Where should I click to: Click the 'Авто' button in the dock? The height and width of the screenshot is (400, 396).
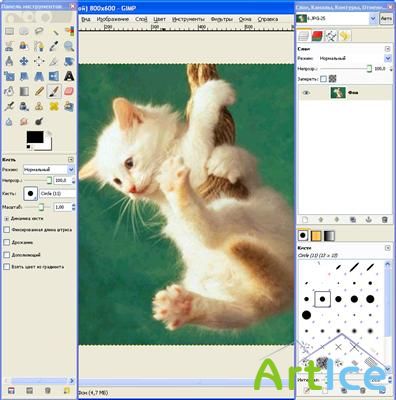(x=386, y=19)
